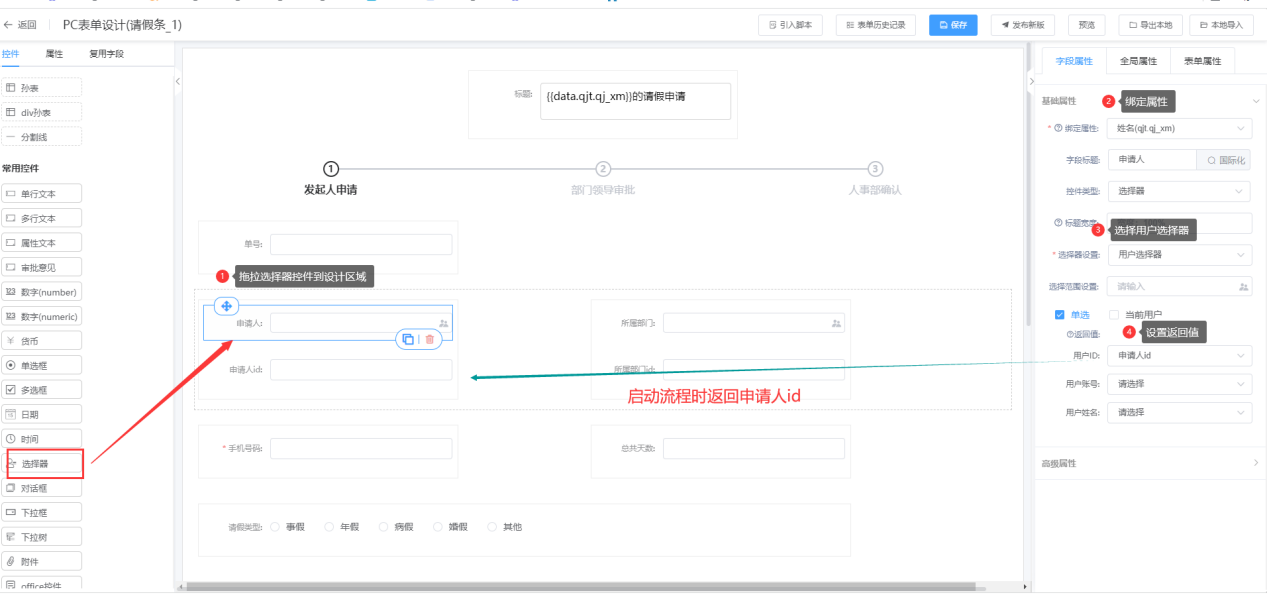The width and height of the screenshot is (1267, 597).
Task: Click the 国际化 button beside field title
Action: pos(1225,160)
